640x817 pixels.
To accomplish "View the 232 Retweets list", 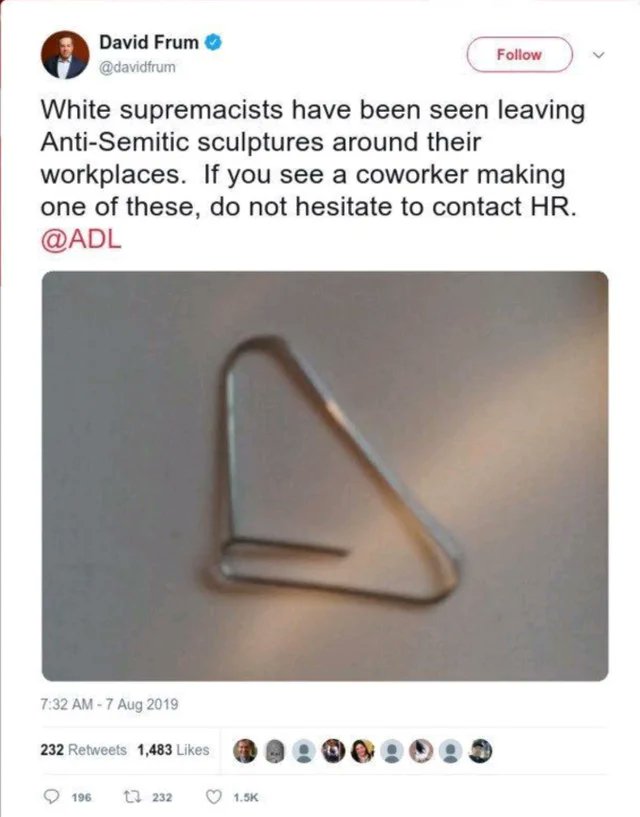I will 83,750.
